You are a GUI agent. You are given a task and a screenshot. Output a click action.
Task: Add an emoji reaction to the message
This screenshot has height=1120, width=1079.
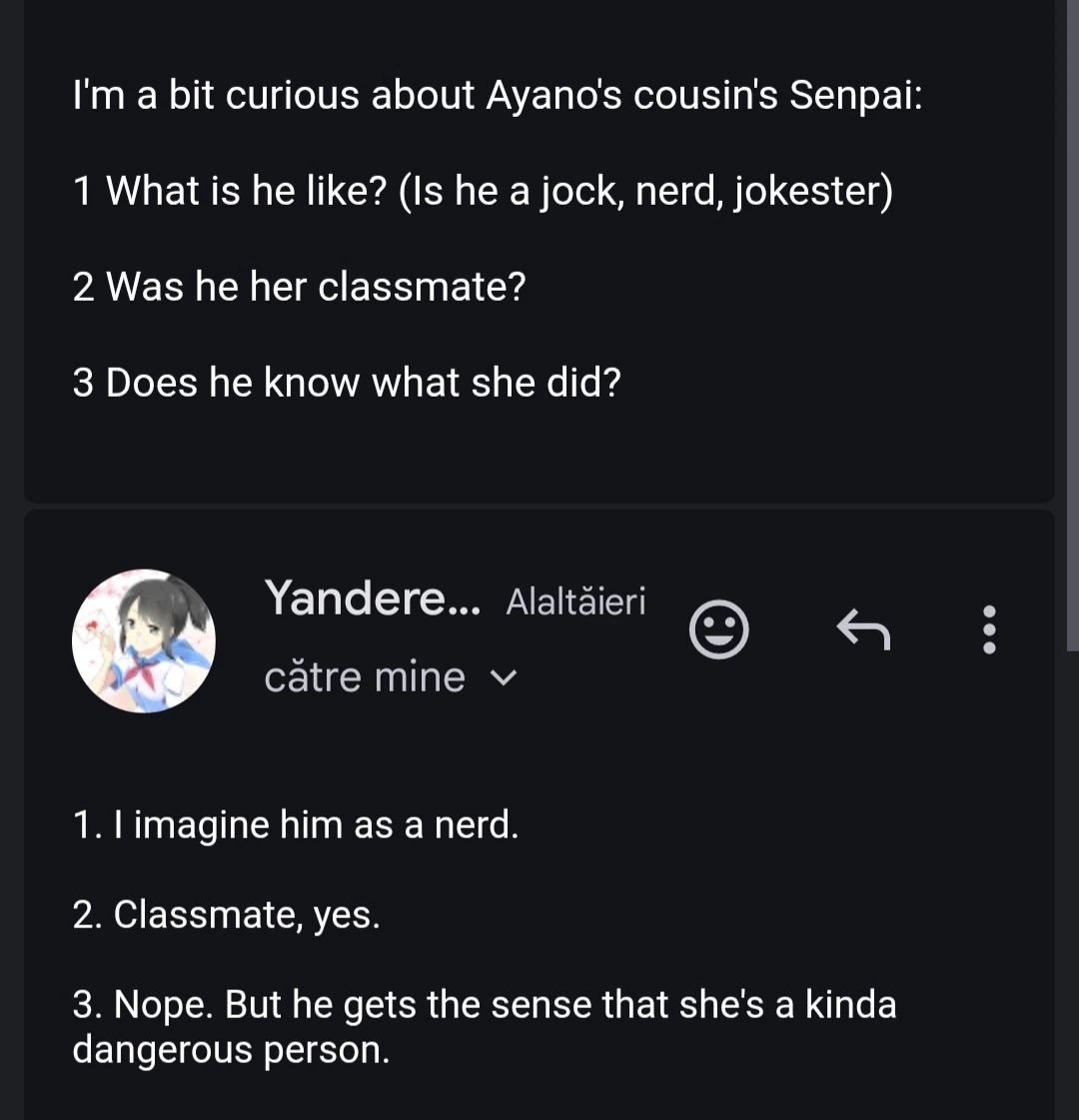[718, 630]
